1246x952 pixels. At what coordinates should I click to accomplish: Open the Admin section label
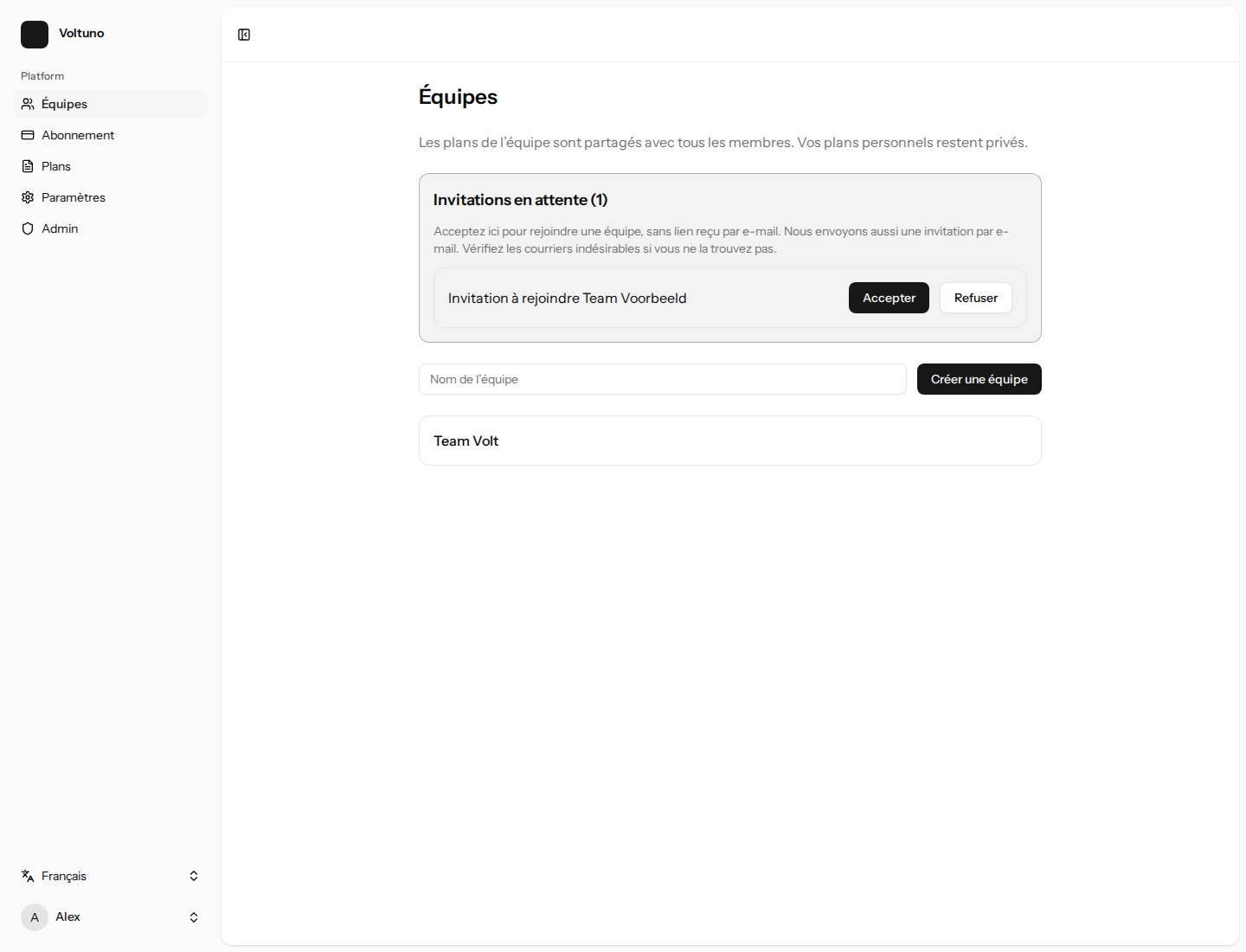tap(60, 228)
